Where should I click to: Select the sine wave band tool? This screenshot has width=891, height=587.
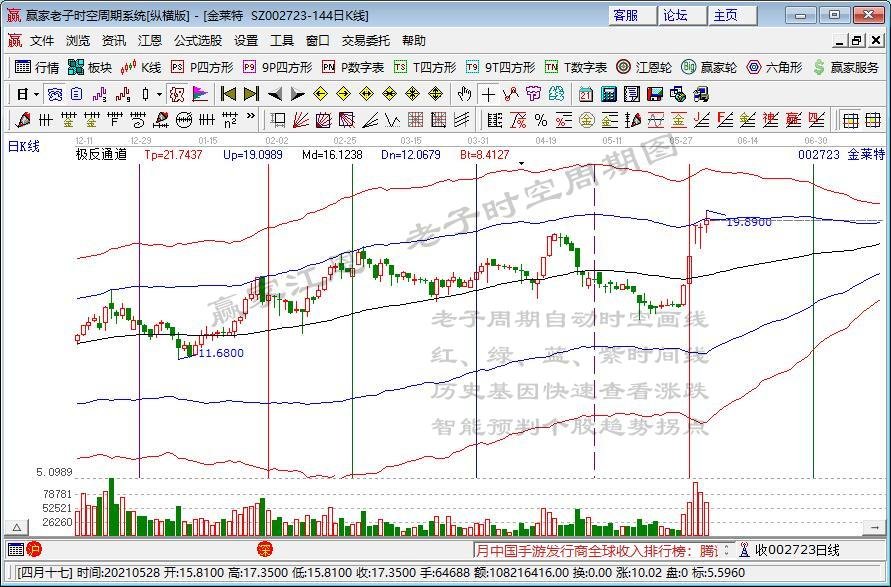656,120
